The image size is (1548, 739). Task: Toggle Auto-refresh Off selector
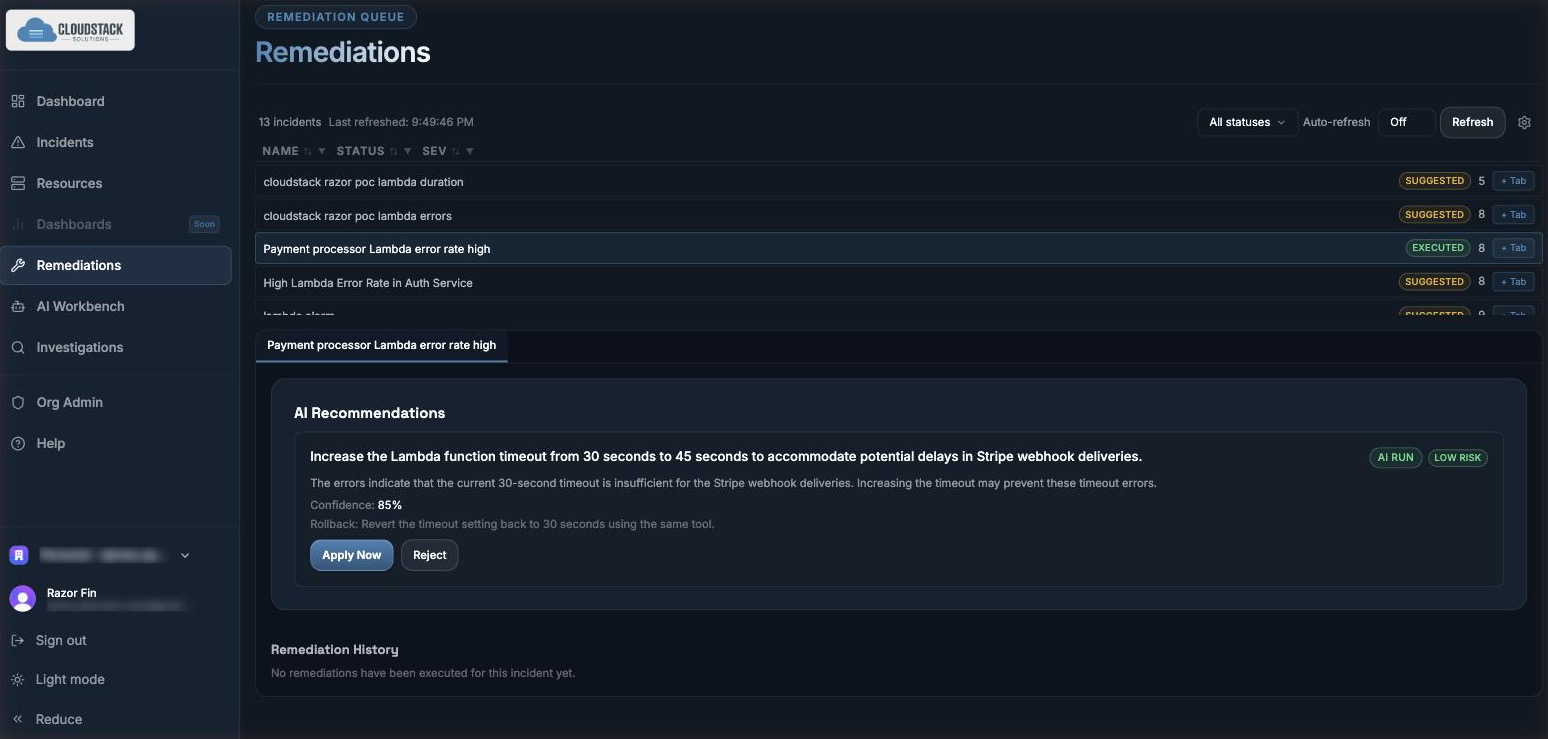coord(1406,122)
